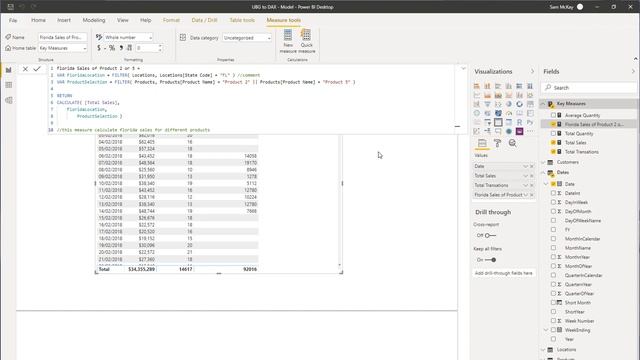
Task: Click the New measure button
Action: pyautogui.click(x=288, y=41)
